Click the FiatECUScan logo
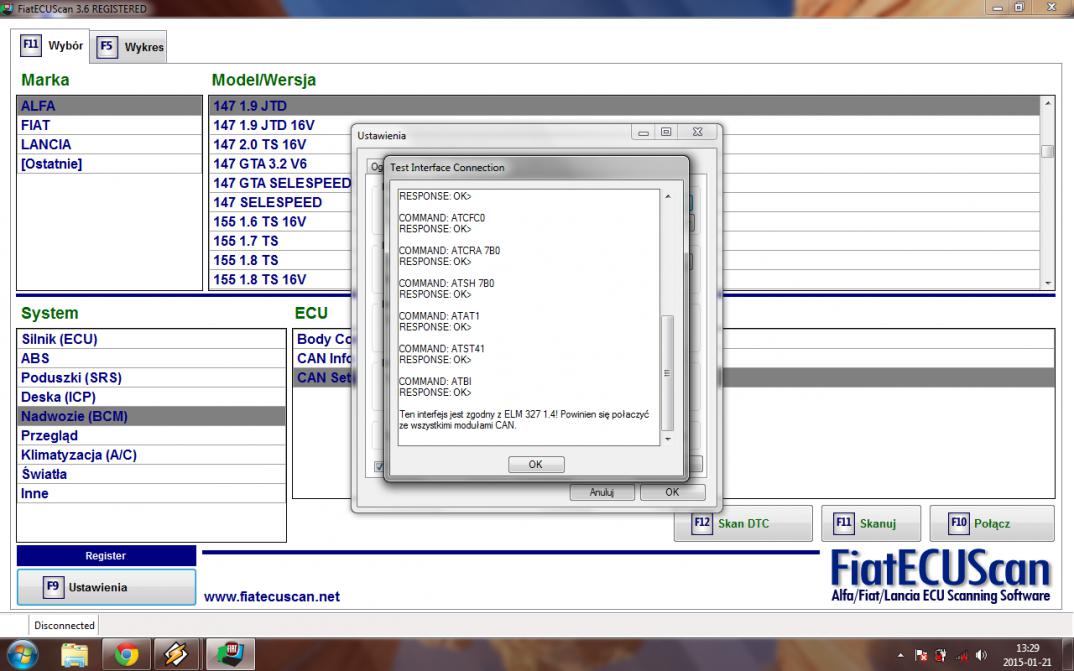The height and width of the screenshot is (671, 1074). pos(940,577)
